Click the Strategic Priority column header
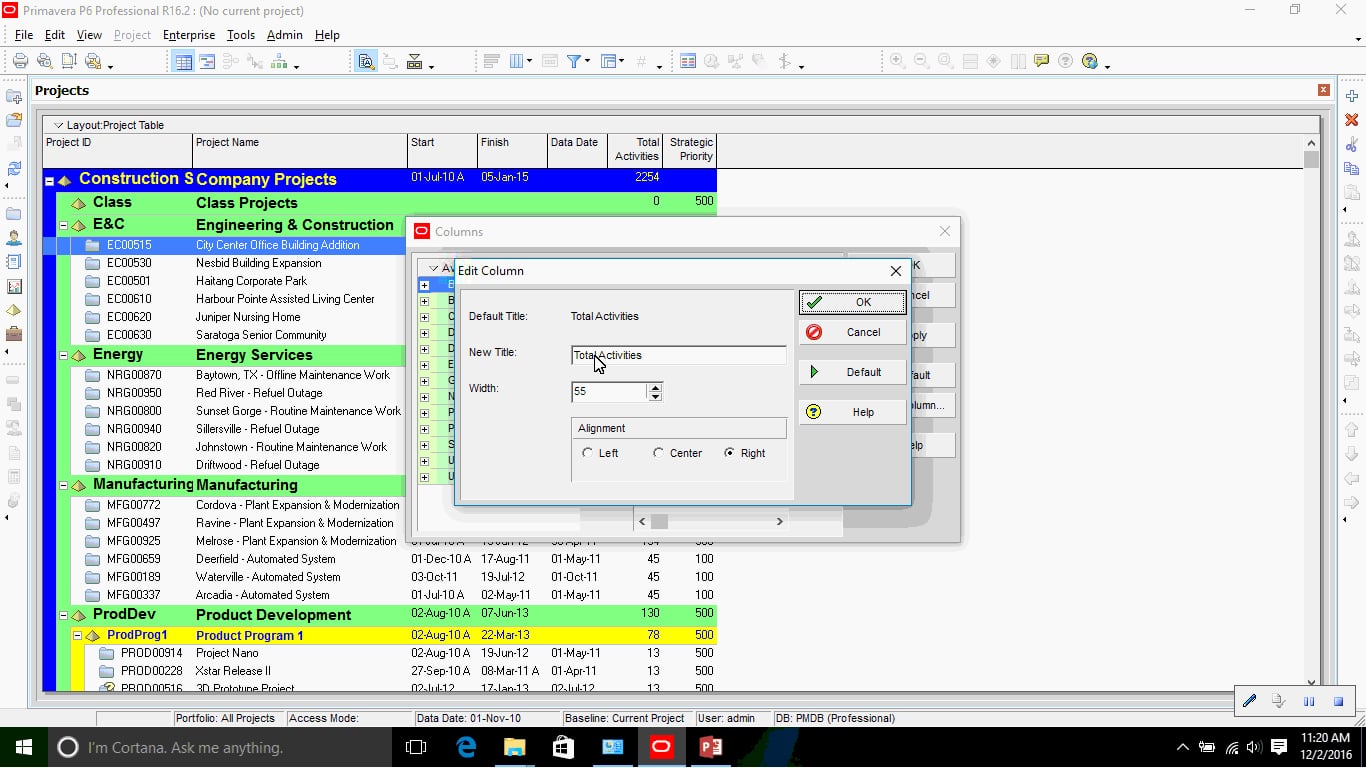Screen dimensions: 1366x768 coord(691,149)
